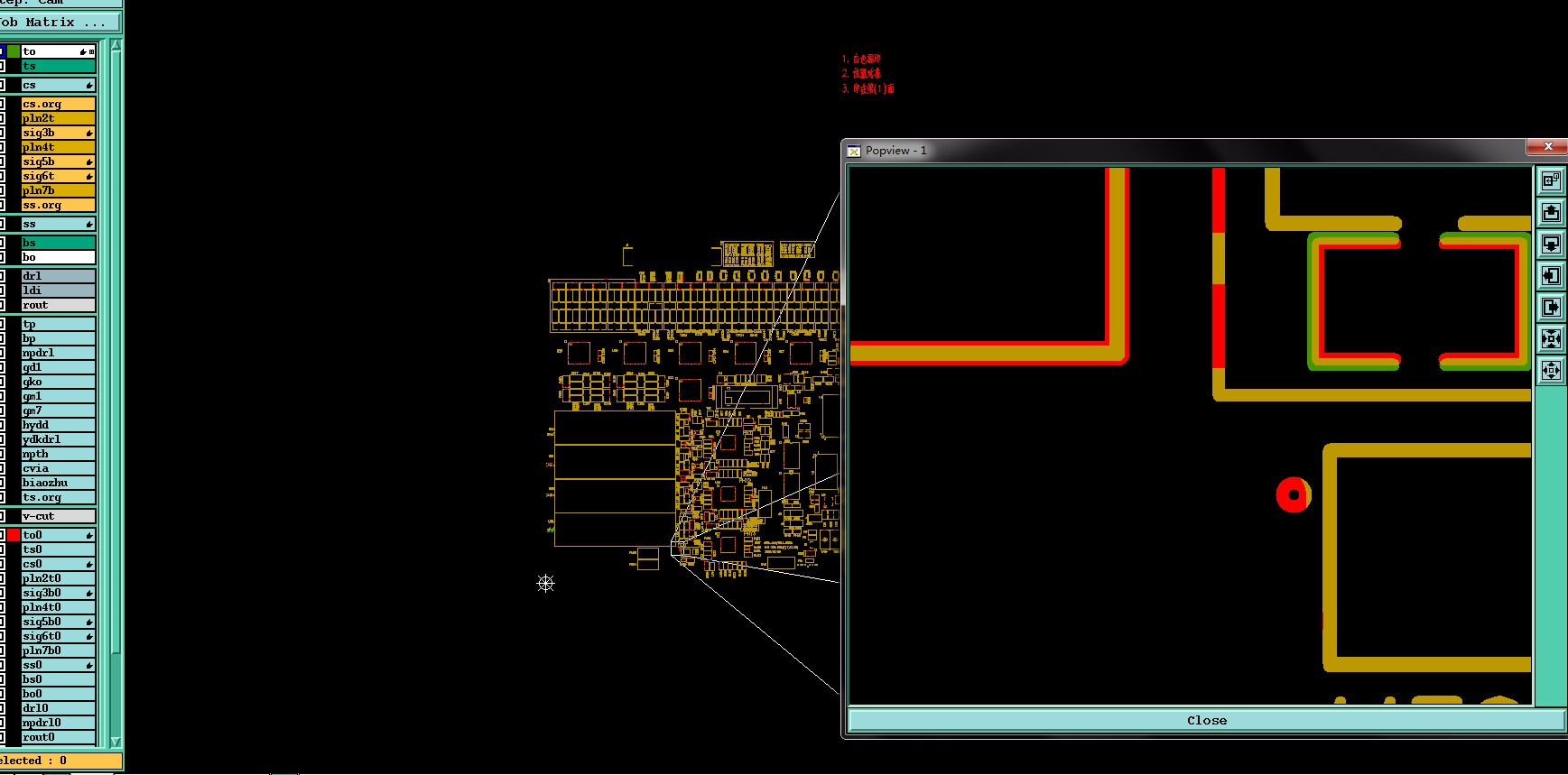Select the pln7b layer row
This screenshot has width=1568, height=775.
(59, 191)
